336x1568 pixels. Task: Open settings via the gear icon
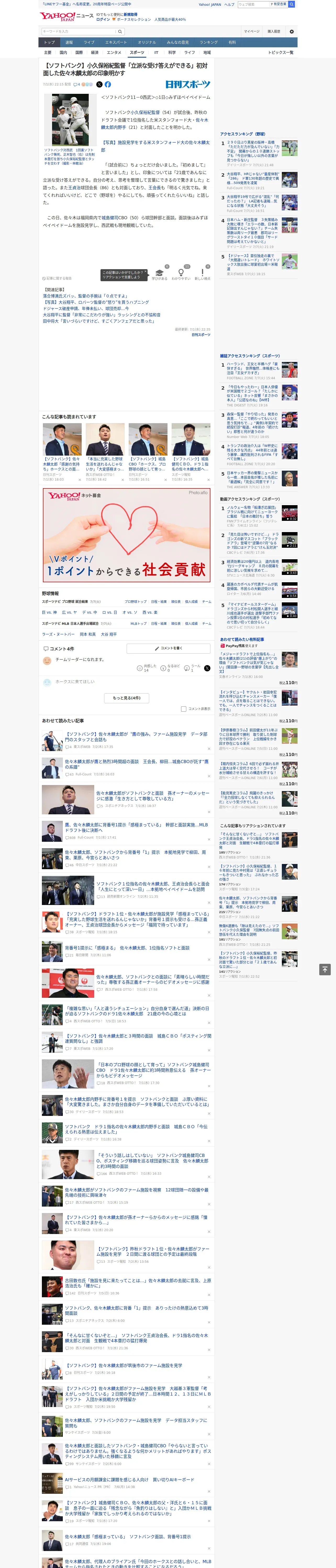pyautogui.click(x=292, y=31)
